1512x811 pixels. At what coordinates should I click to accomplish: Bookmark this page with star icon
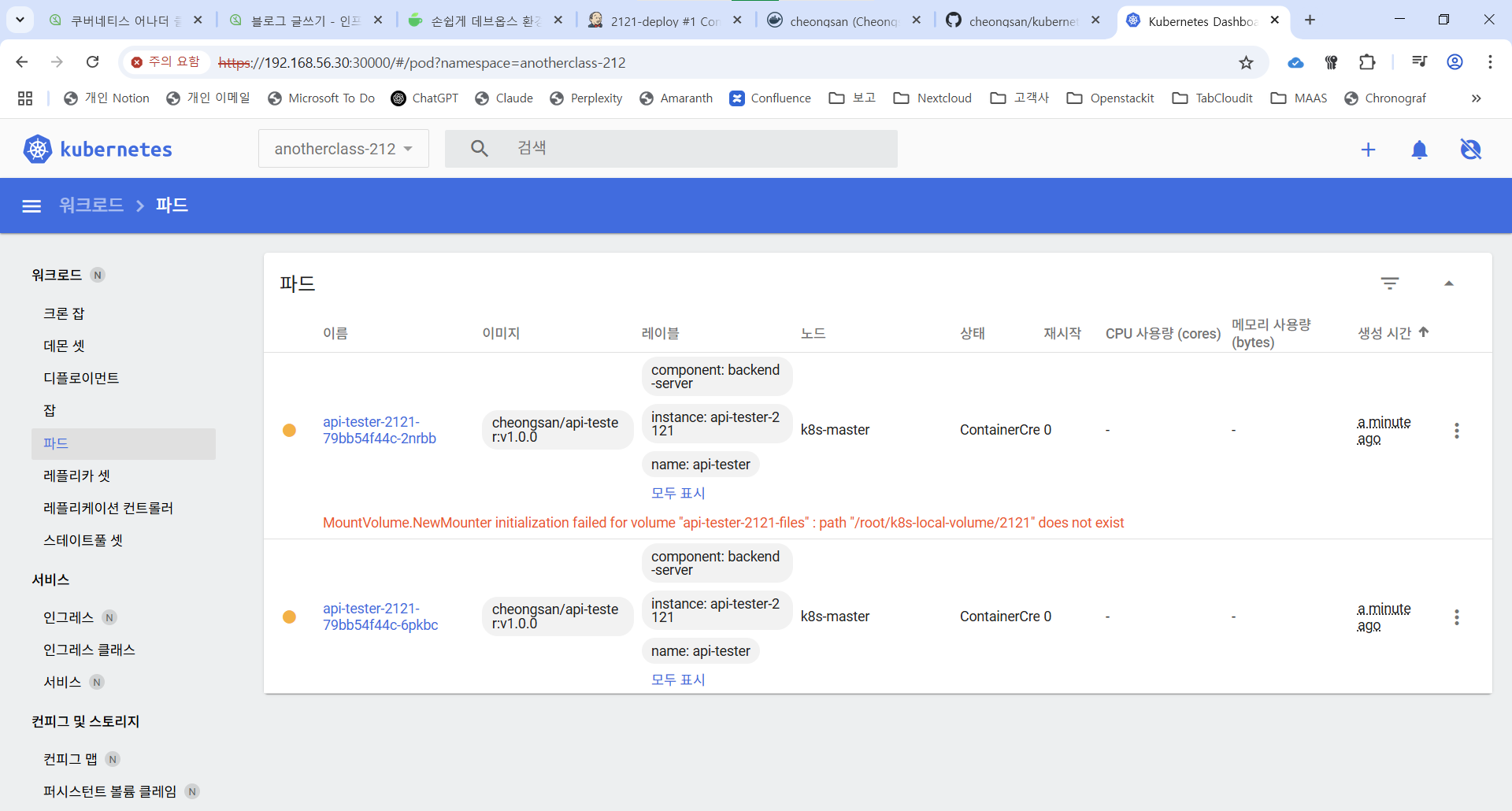click(x=1246, y=62)
